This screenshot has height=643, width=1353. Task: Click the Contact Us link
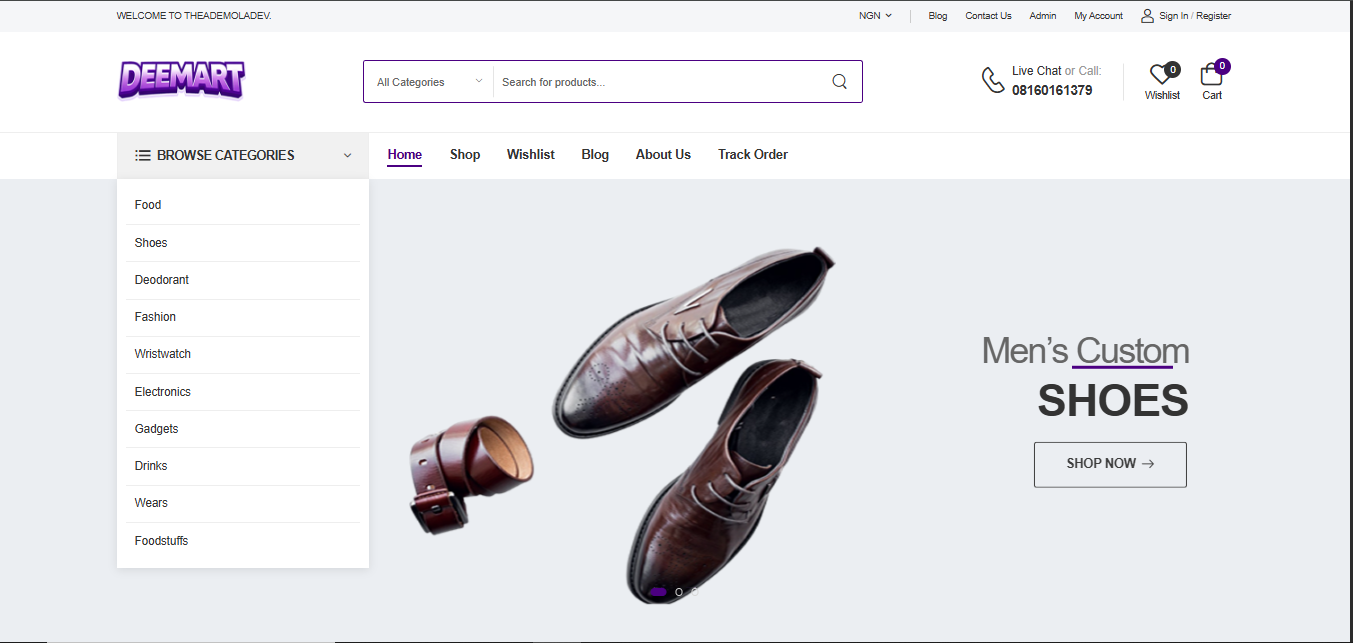[x=988, y=16]
